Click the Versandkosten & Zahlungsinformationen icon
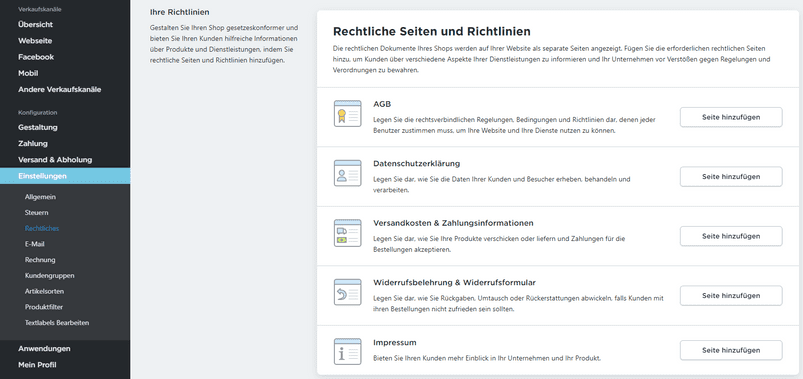The image size is (803, 379). coord(347,233)
